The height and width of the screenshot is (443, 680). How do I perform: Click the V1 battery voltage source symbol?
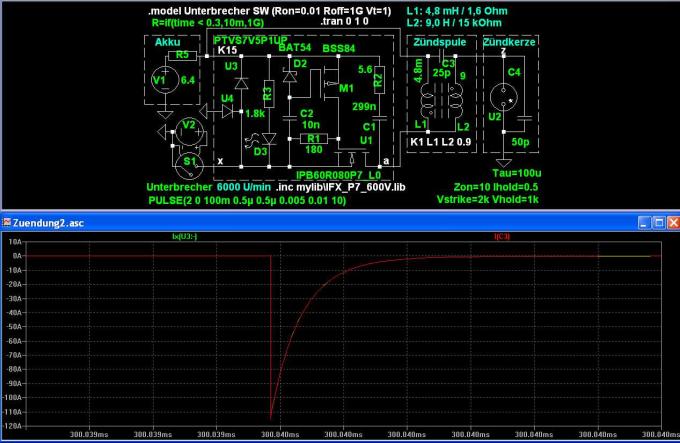coord(160,81)
